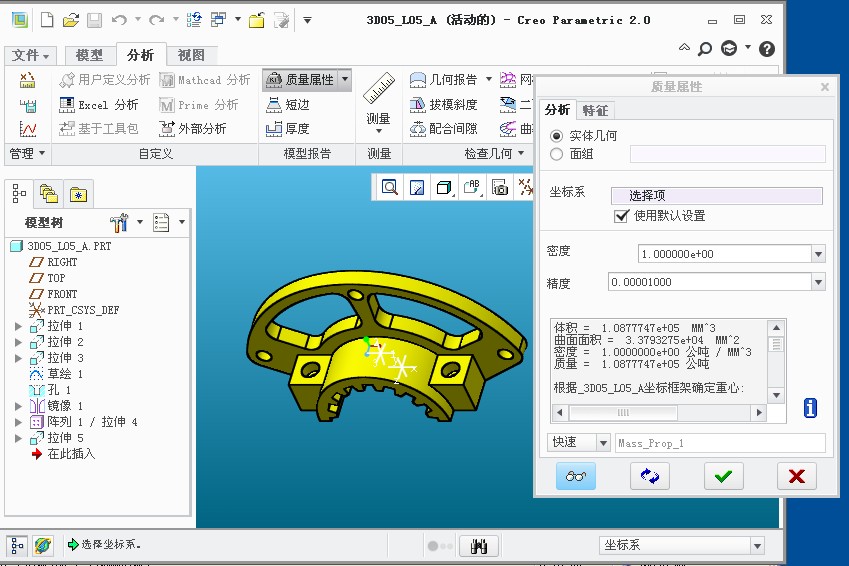This screenshot has width=849, height=566.
Task: Click the 拔模斜度 draft analysis icon
Action: coord(420,104)
